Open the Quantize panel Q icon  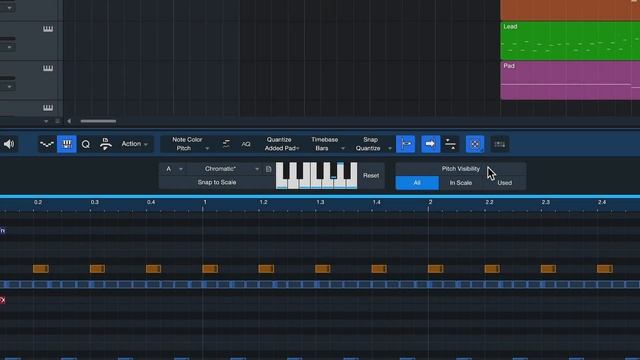pos(86,144)
